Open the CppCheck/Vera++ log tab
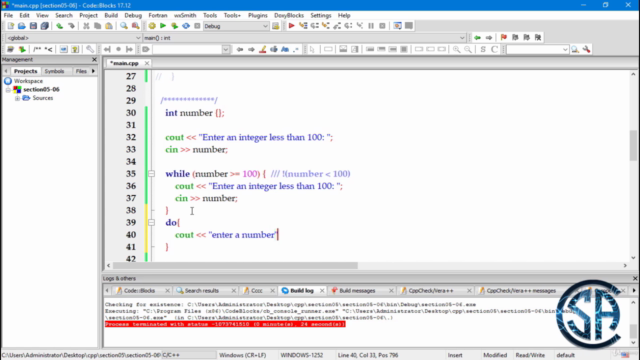 [431, 291]
